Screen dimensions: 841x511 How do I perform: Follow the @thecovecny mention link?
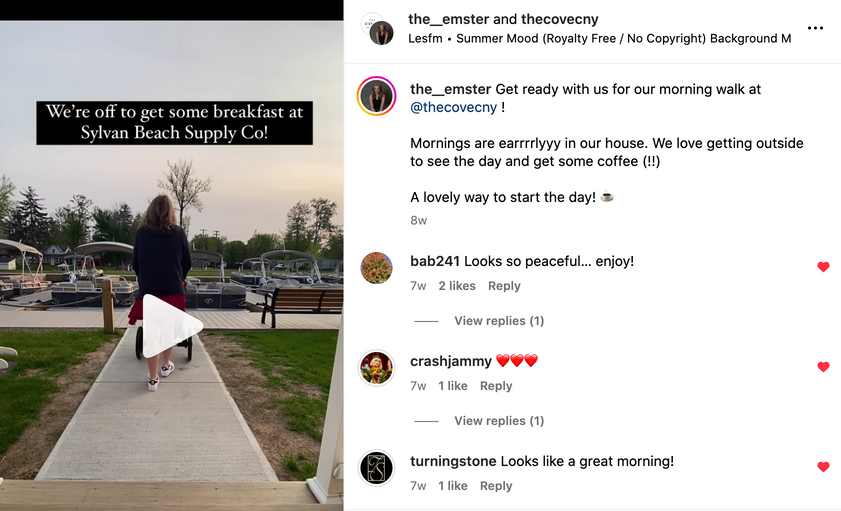click(453, 107)
